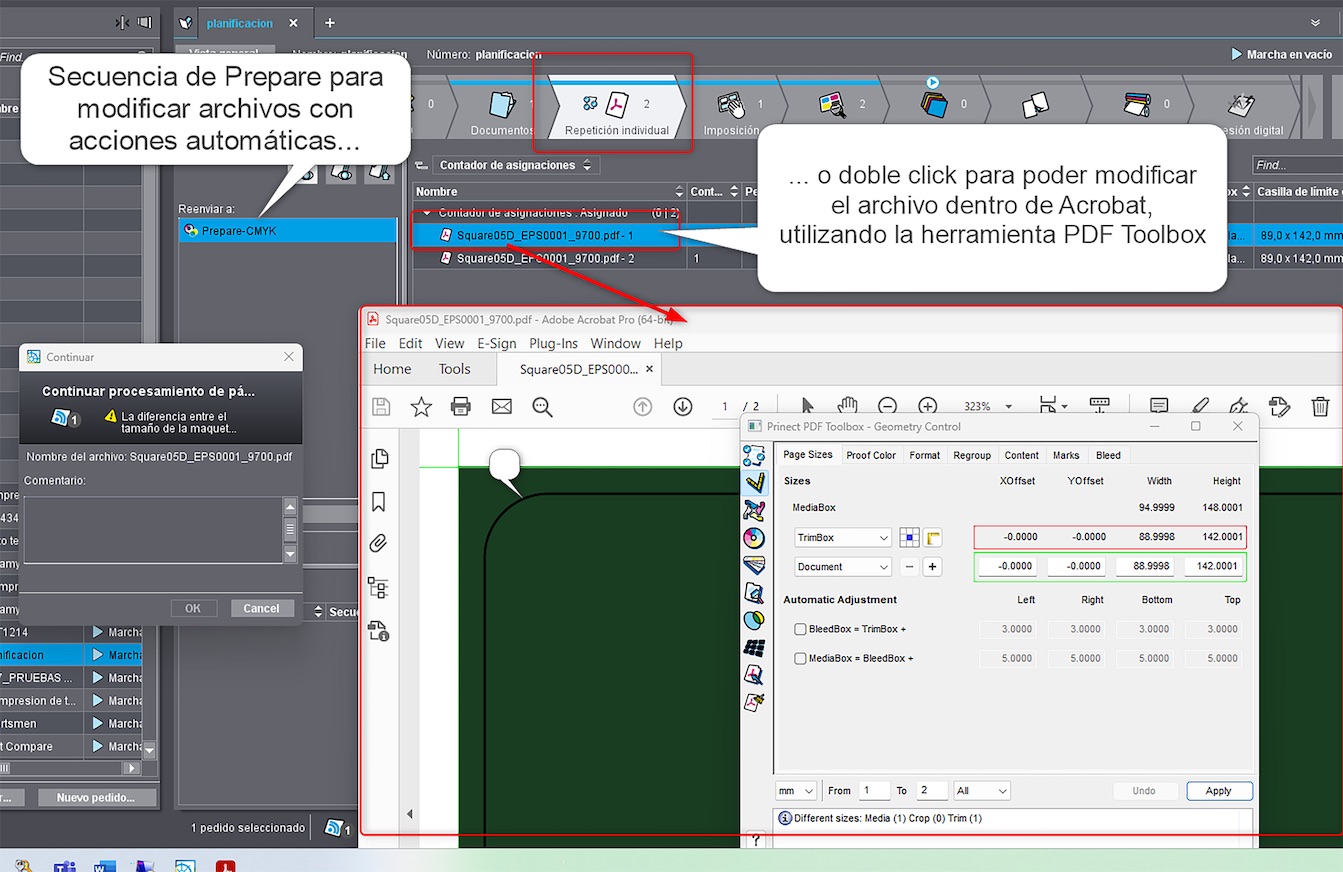Click the plus button next to Document dropdown
1343x872 pixels.
[933, 567]
